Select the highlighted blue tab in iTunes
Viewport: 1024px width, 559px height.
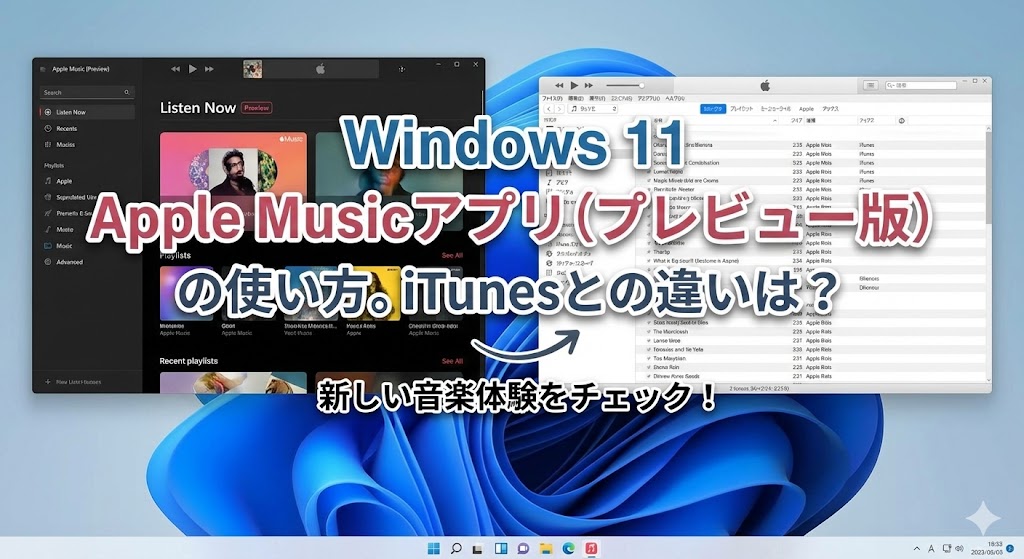[712, 109]
